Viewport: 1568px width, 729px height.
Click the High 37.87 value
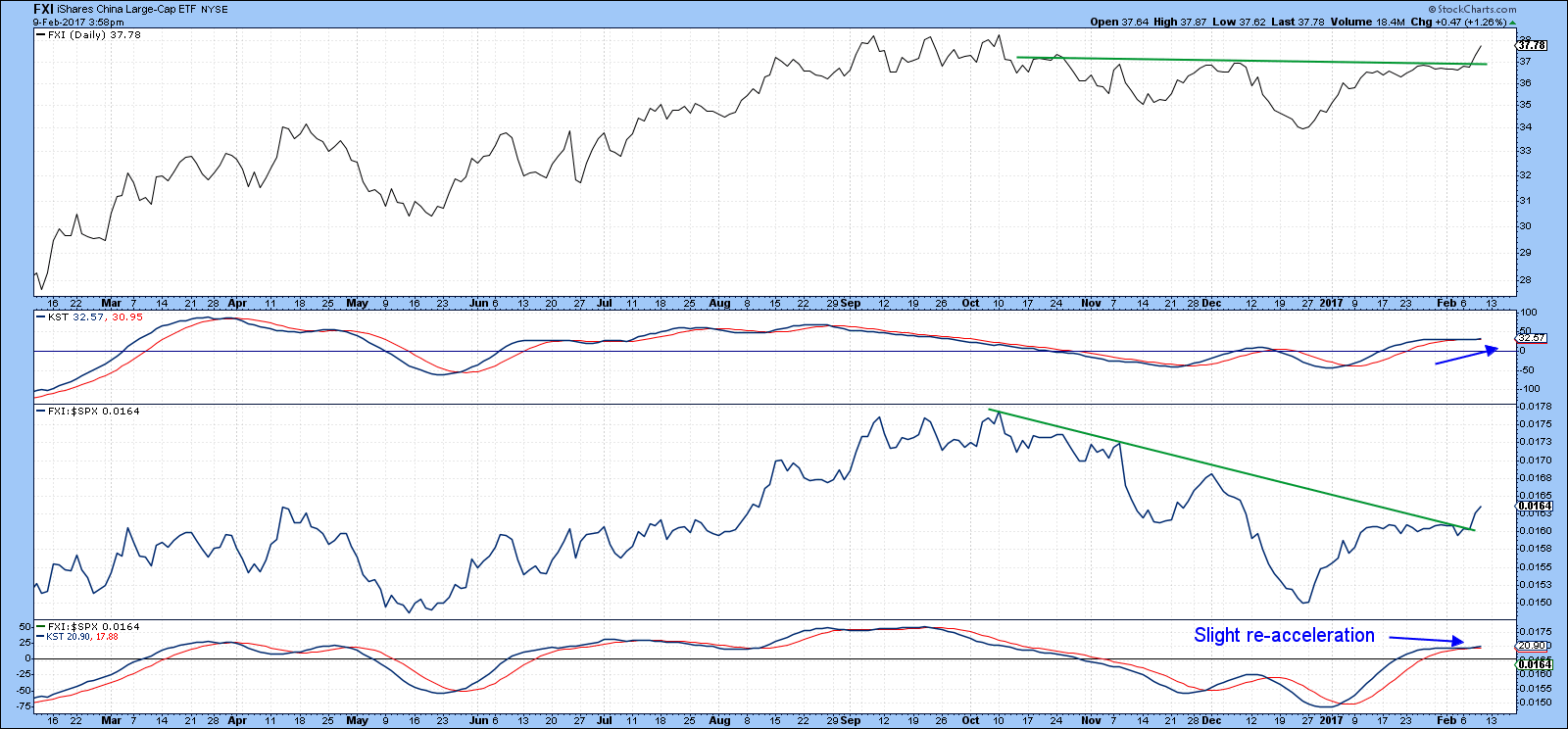tap(1179, 22)
